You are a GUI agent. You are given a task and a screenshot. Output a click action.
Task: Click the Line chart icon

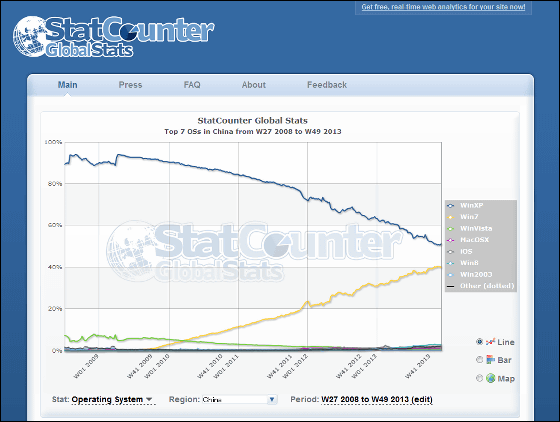pyautogui.click(x=491, y=342)
